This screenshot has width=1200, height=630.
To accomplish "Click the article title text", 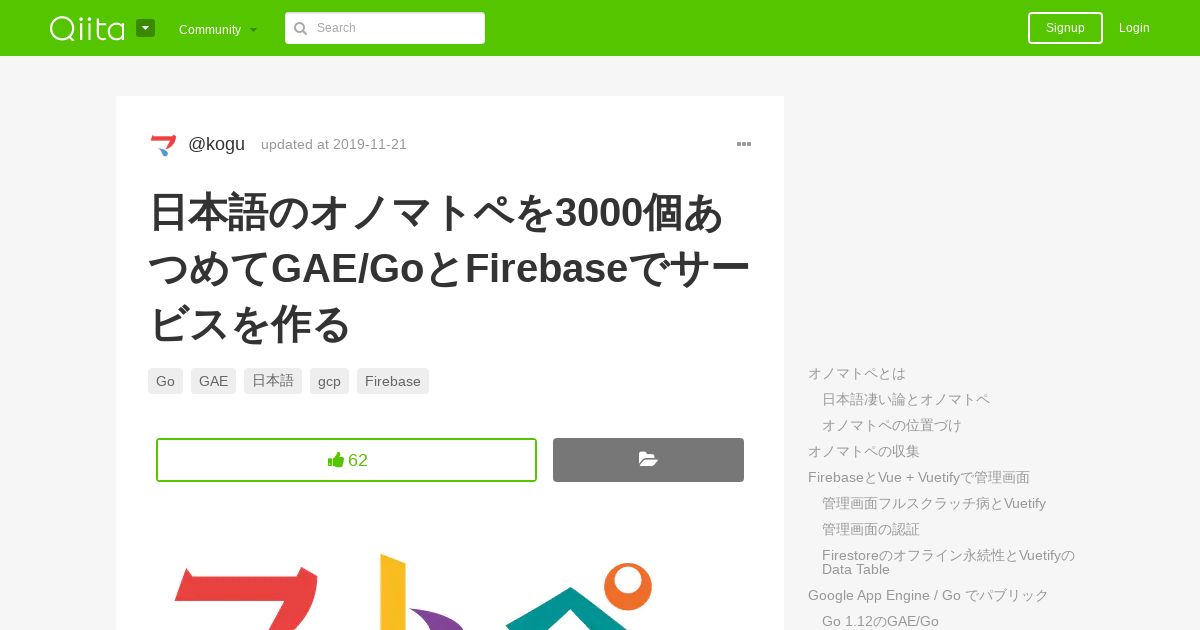I will coord(449,268).
